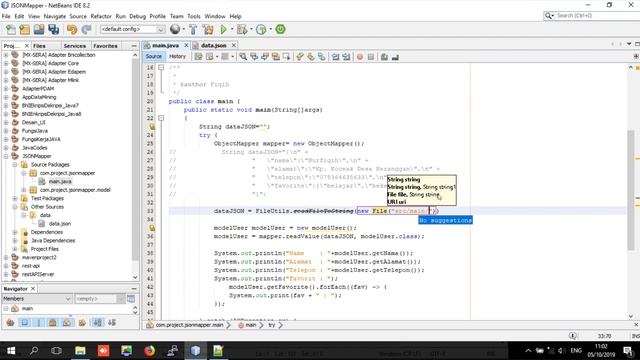Viewport: 640px width, 360px height.
Task: Click the Last Edit icon in editor toolbar
Action: pos(198,57)
